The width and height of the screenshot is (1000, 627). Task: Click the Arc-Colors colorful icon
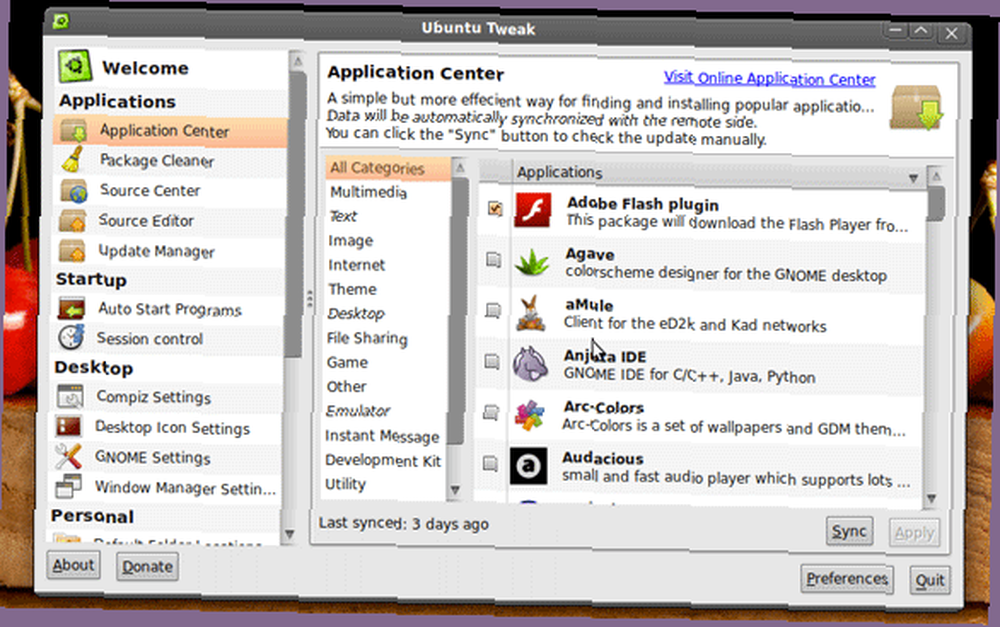coord(529,415)
